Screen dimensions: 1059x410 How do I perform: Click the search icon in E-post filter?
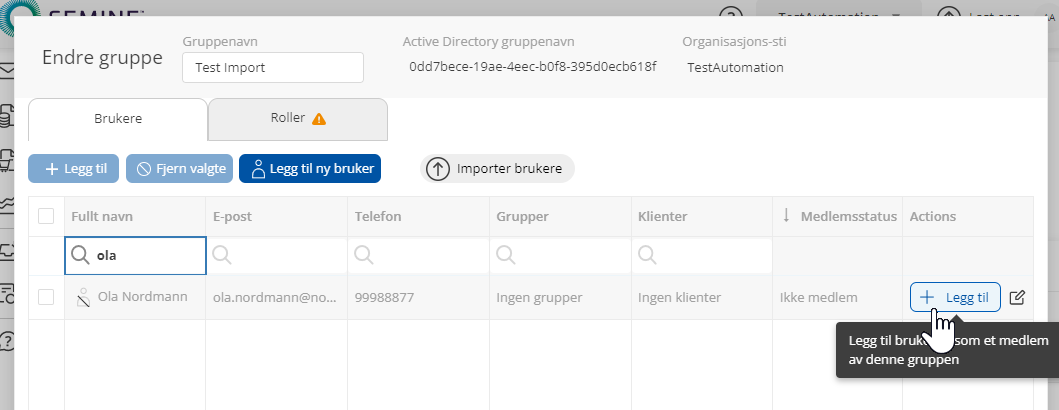tap(222, 255)
